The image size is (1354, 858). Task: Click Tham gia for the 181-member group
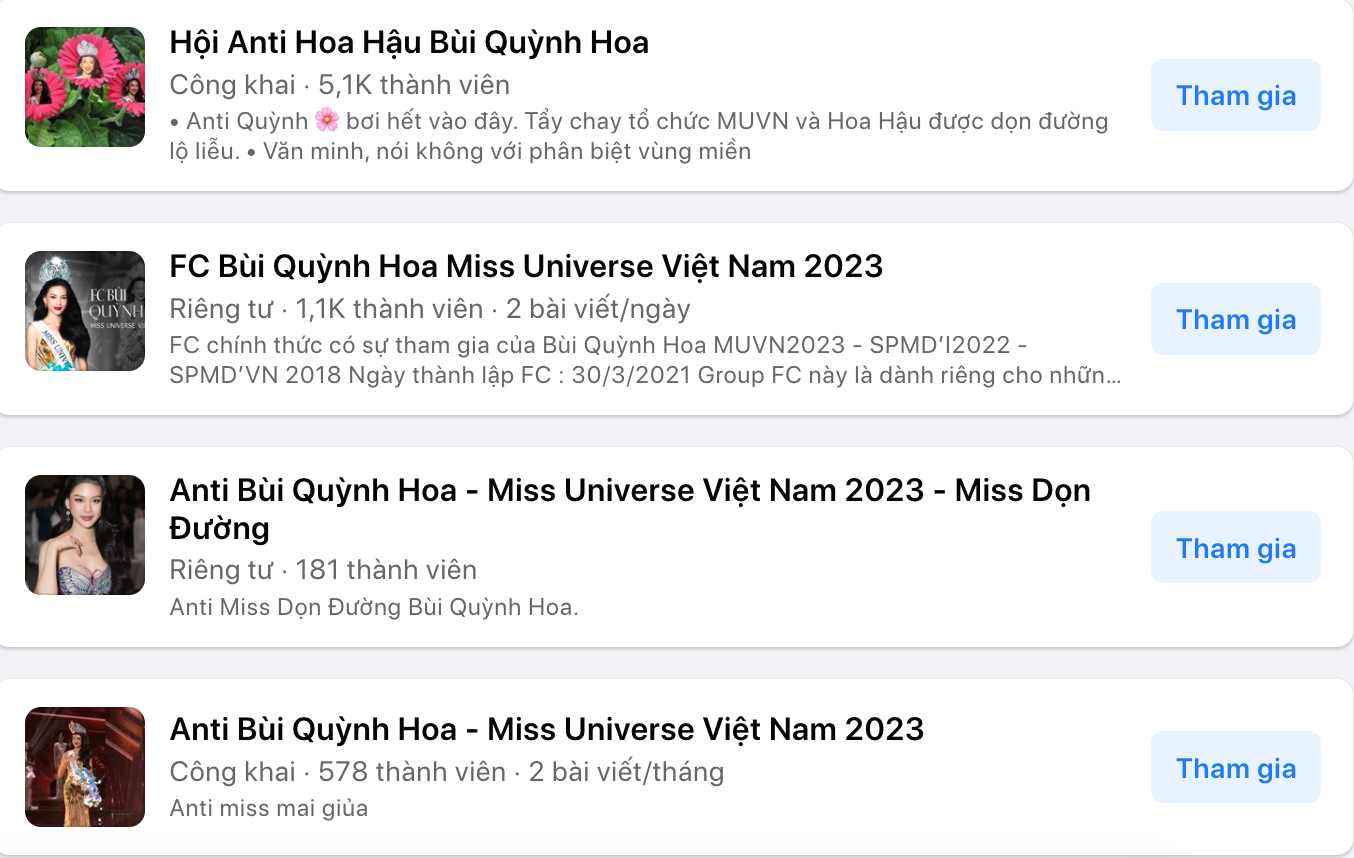[1235, 548]
